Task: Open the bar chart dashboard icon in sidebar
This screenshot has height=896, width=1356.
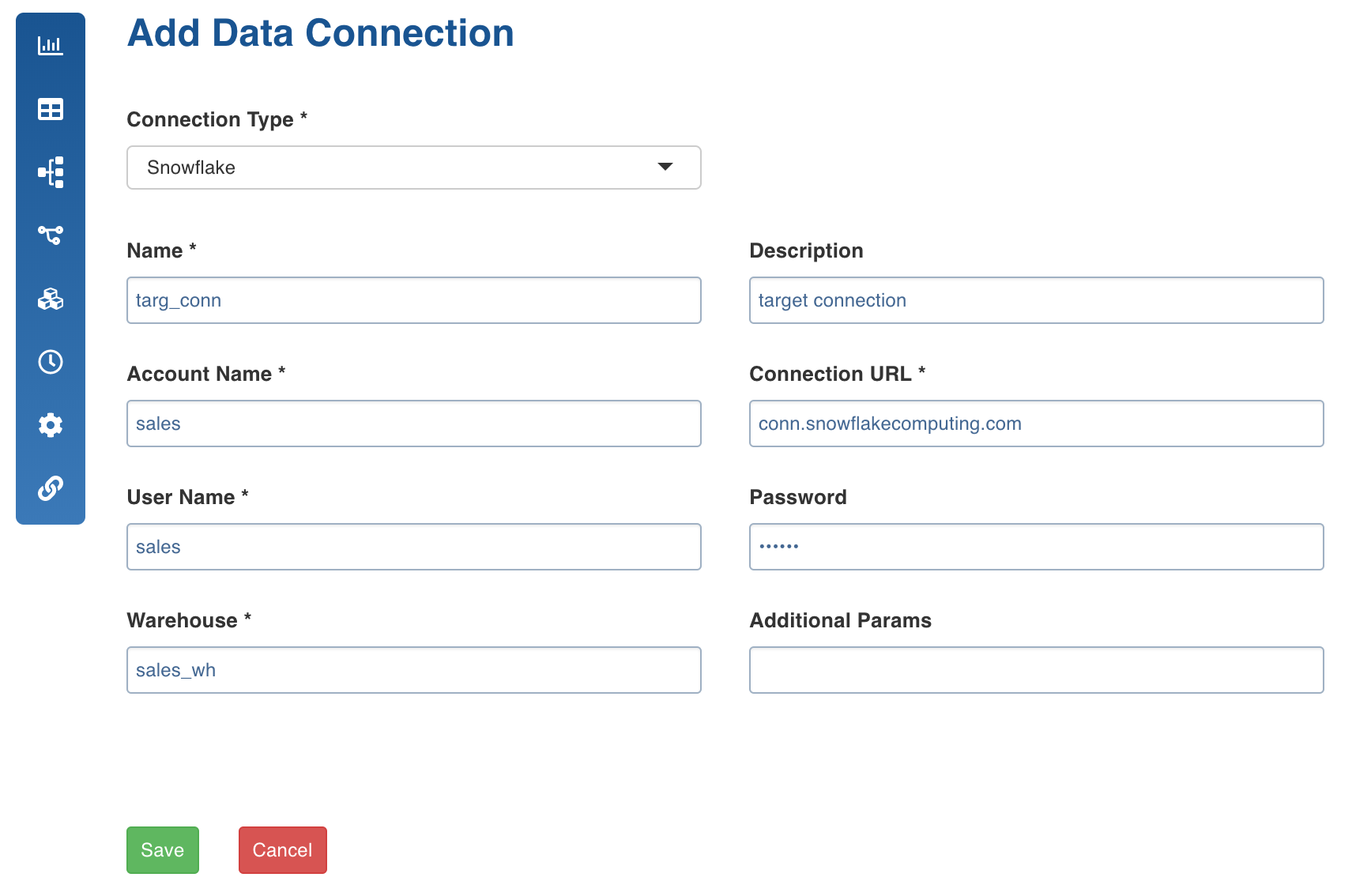Action: [x=51, y=46]
